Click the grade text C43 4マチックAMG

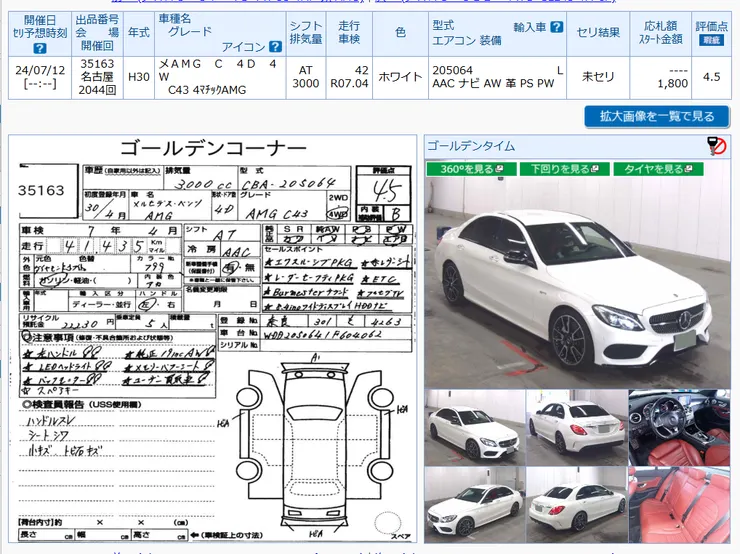[x=207, y=90]
